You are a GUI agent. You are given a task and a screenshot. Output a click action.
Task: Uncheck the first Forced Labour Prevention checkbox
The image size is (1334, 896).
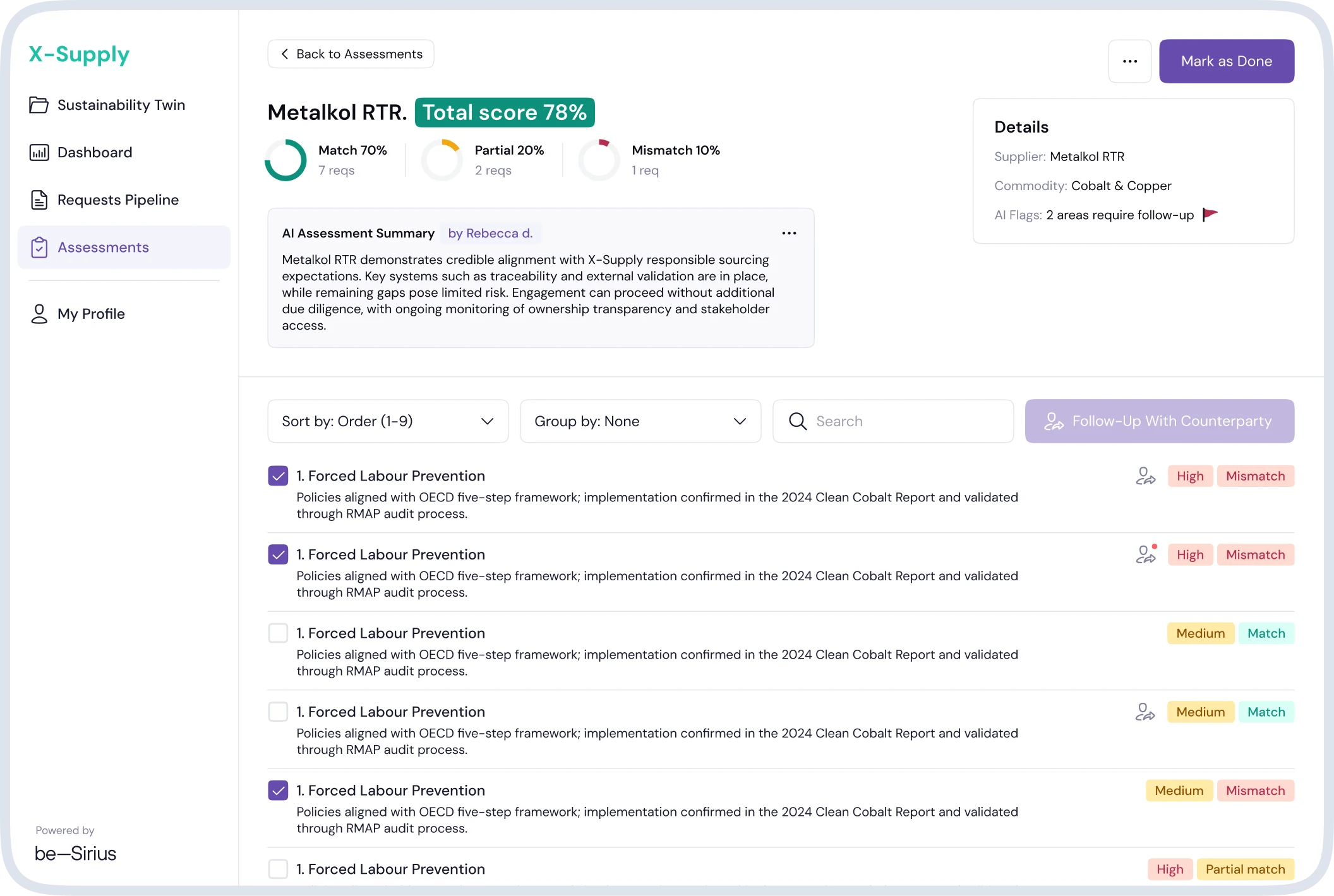[x=278, y=475]
